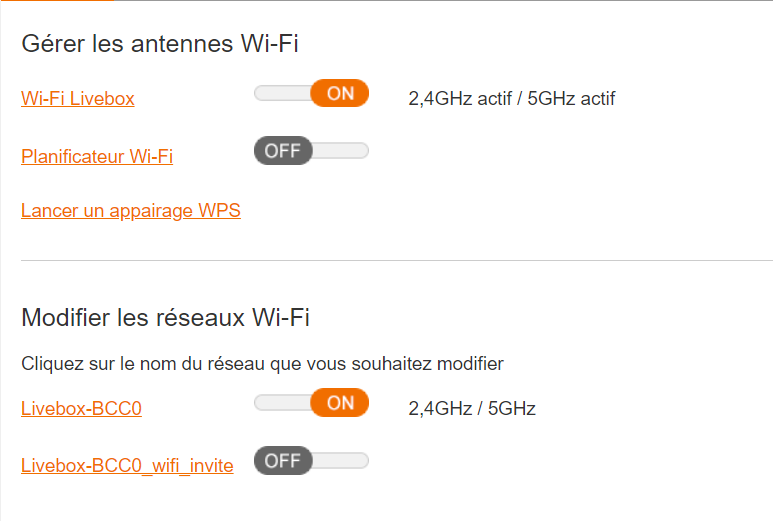Click the orange ON knob beside Livebox-BCC0

coord(340,403)
